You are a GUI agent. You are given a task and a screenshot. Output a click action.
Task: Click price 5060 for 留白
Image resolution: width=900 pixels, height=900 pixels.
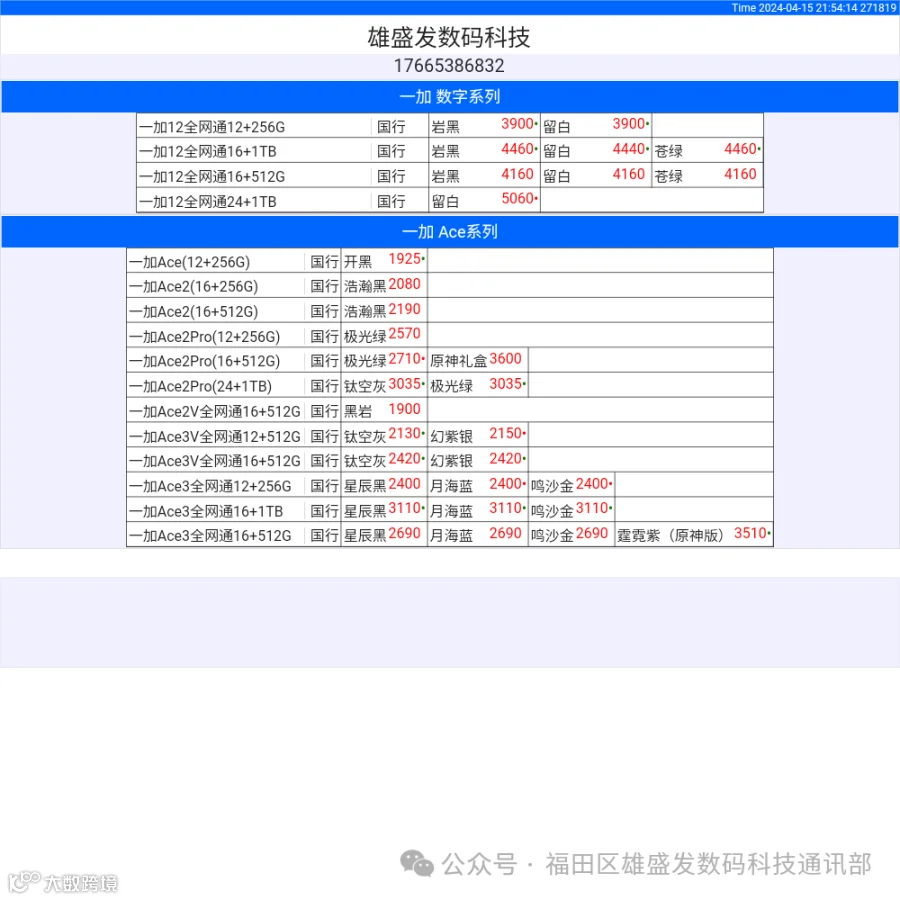518,199
